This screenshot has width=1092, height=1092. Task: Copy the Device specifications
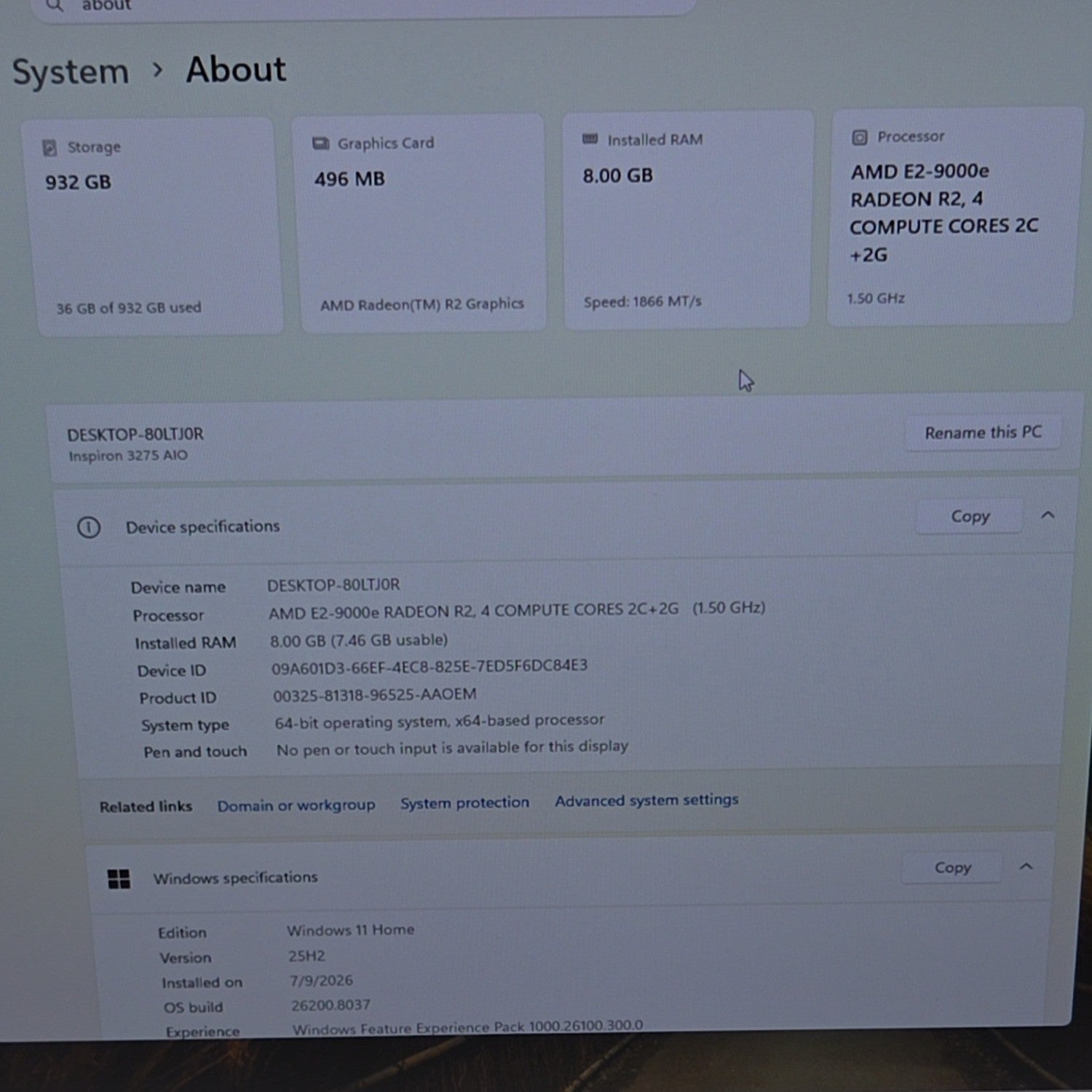pos(970,516)
